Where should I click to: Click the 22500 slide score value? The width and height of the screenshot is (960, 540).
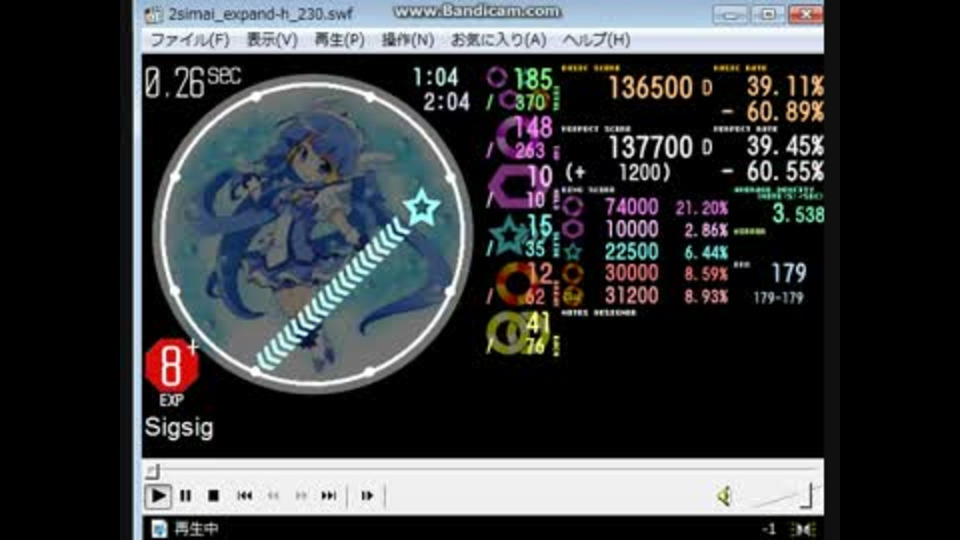point(632,251)
